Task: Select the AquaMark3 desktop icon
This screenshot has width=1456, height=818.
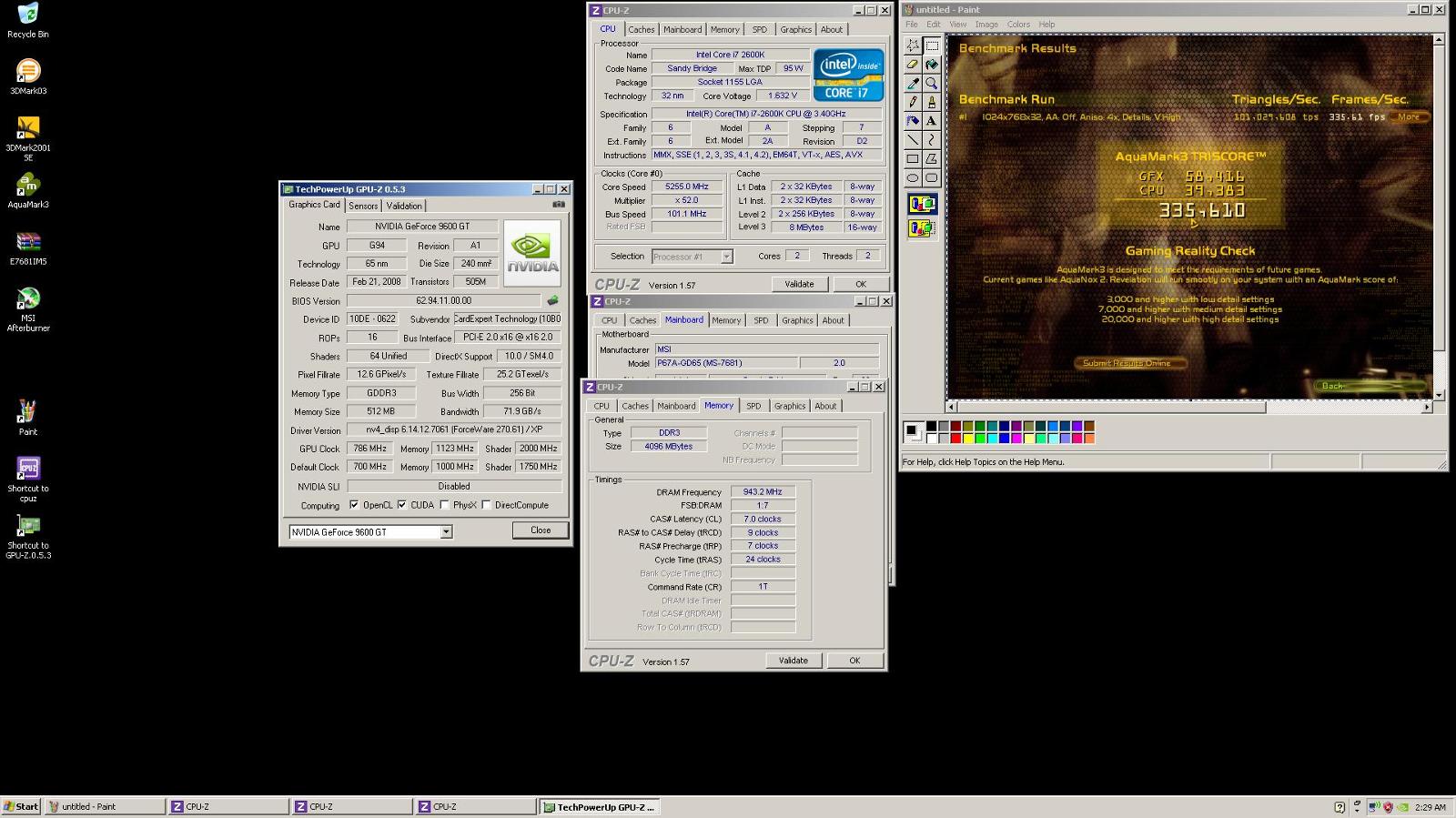Action: tap(28, 191)
